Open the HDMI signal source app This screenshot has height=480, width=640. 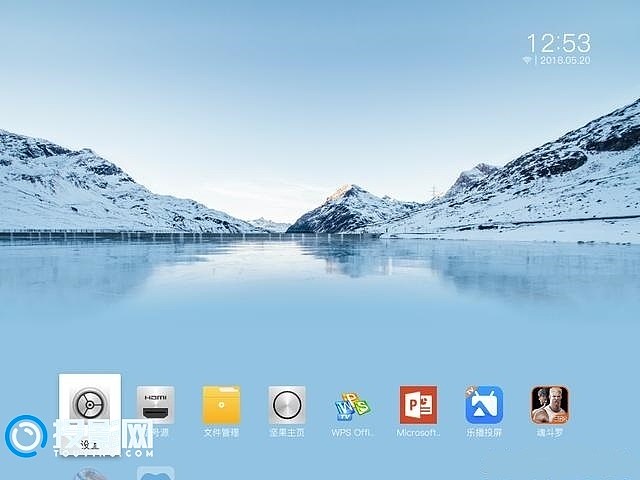point(156,405)
